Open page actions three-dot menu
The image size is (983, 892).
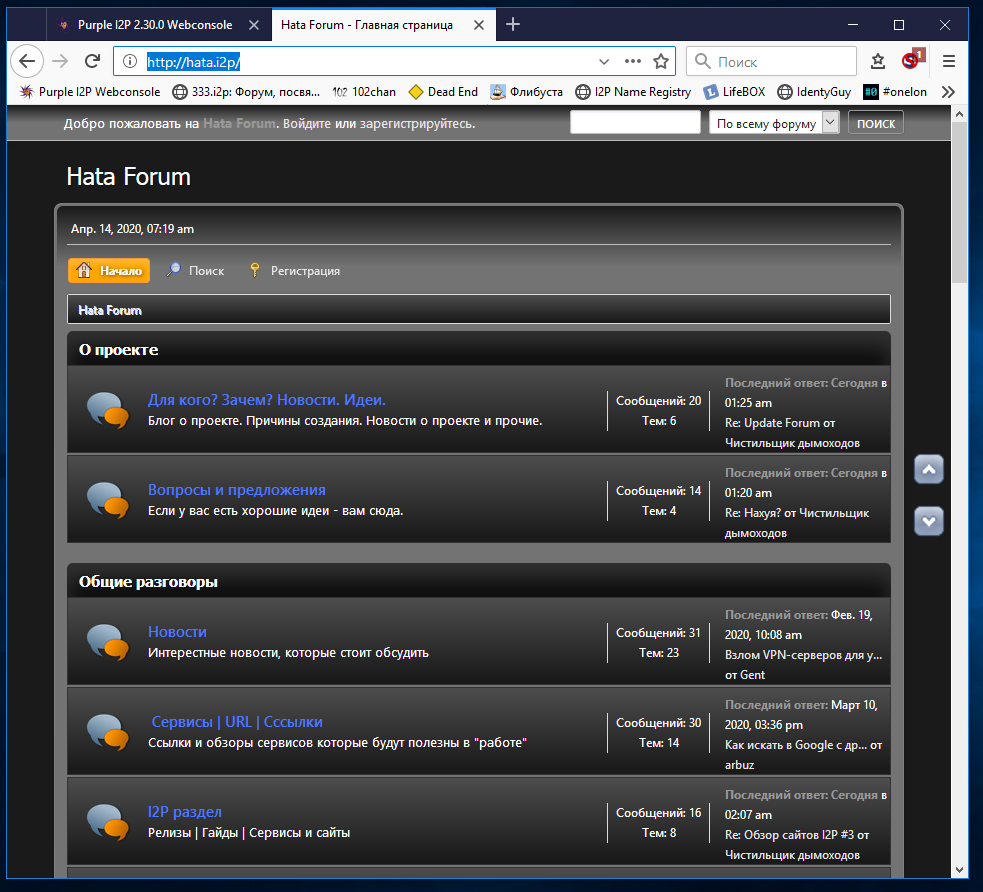pos(633,61)
